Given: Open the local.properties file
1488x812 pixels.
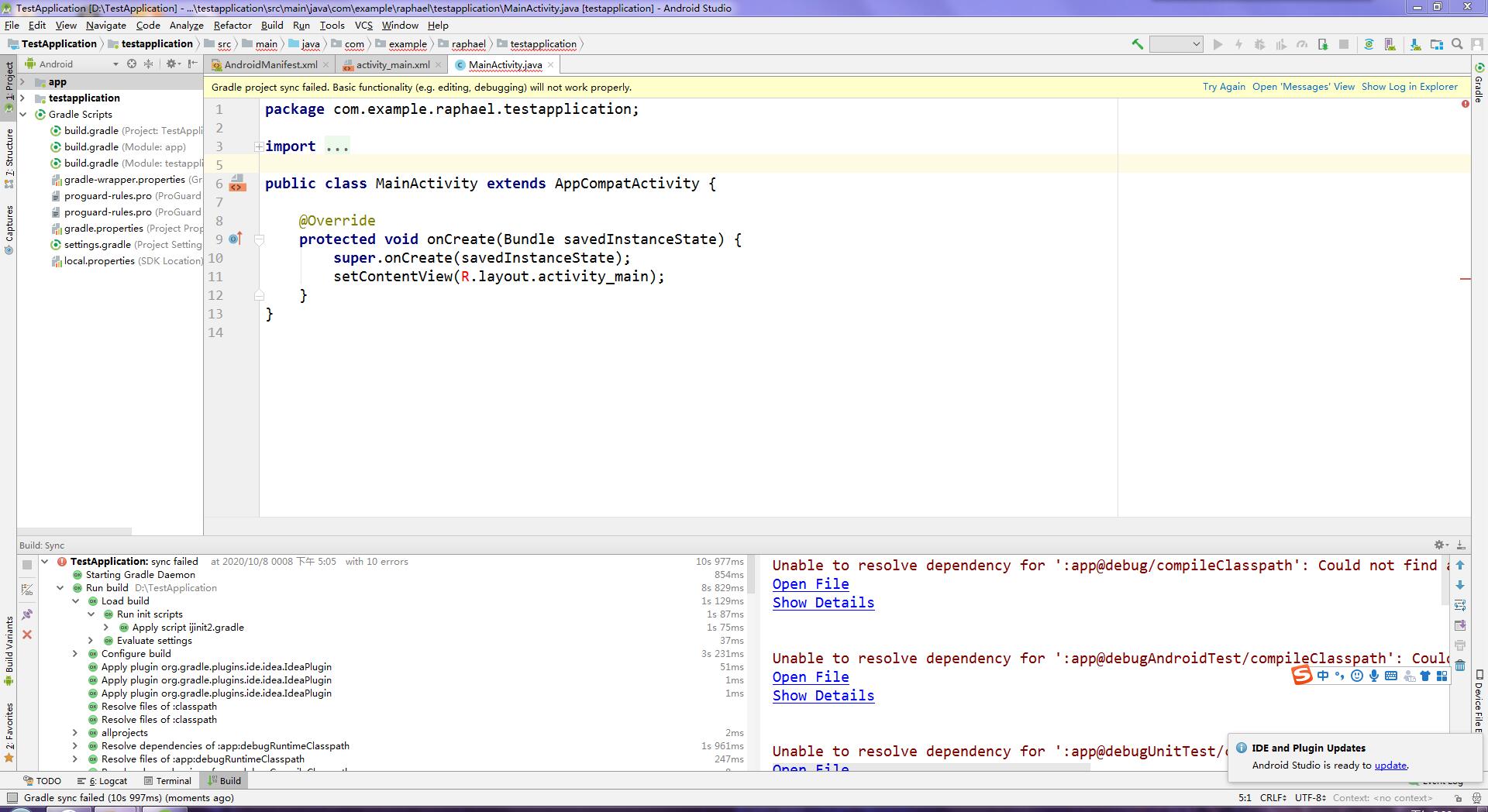Looking at the screenshot, I should 127,261.
